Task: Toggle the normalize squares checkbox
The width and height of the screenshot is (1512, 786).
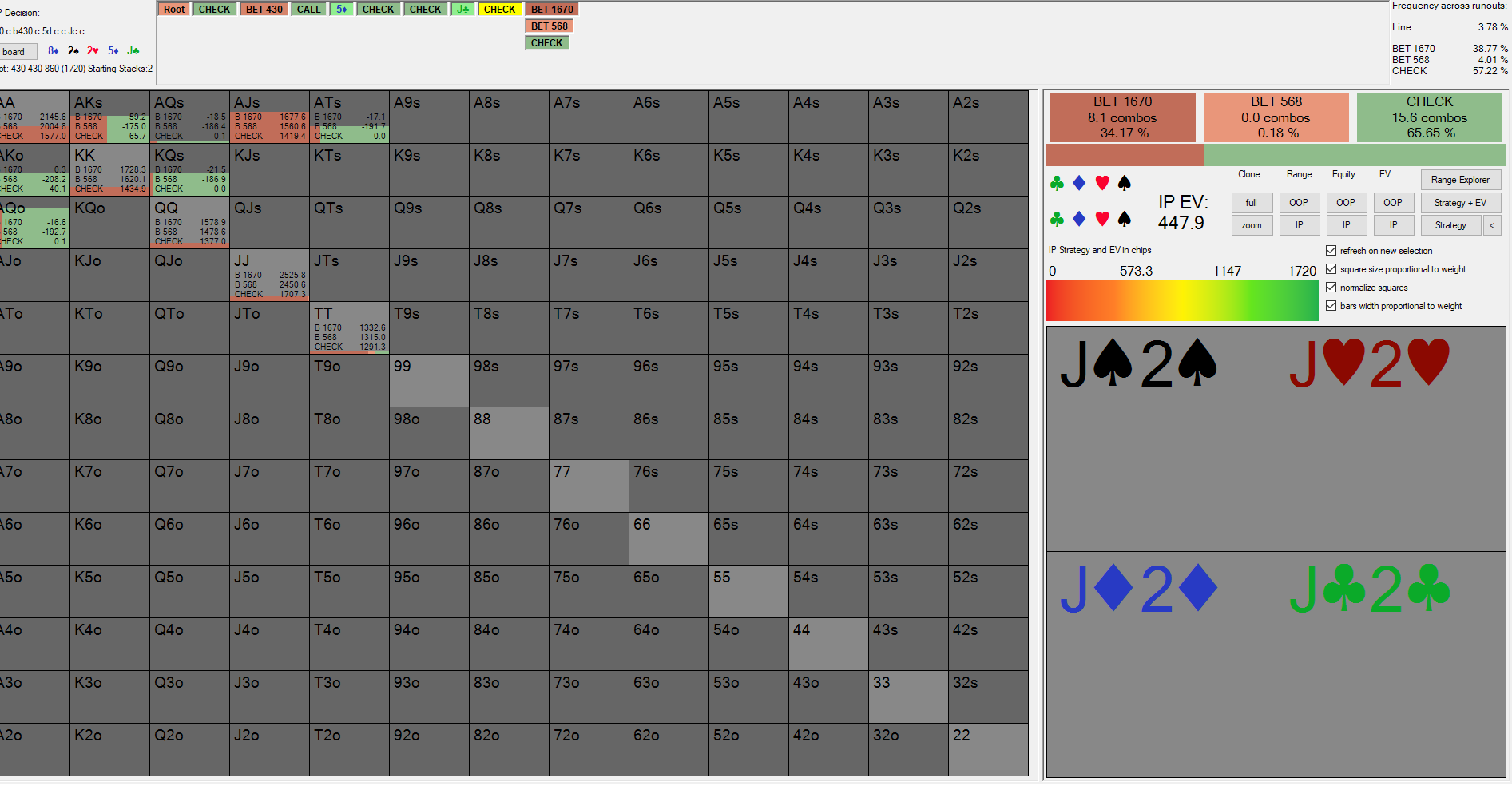Action: (1331, 288)
